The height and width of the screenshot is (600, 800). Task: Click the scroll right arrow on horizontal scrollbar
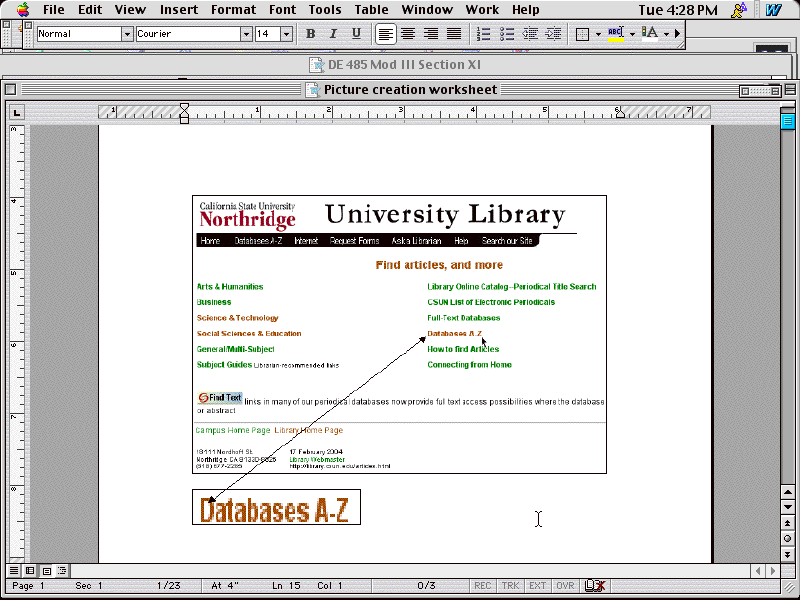(x=773, y=571)
